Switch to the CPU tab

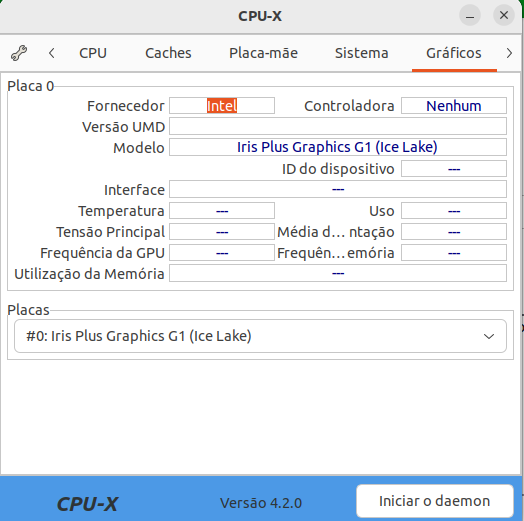coord(93,53)
